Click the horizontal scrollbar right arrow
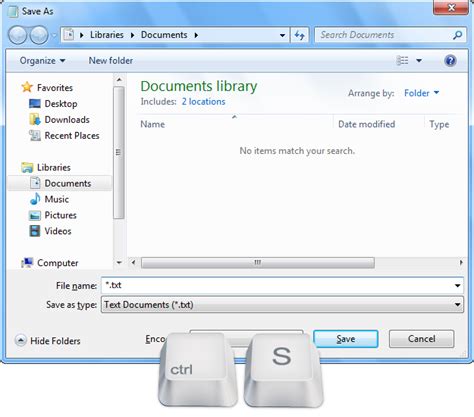This screenshot has height=417, width=474. (461, 263)
